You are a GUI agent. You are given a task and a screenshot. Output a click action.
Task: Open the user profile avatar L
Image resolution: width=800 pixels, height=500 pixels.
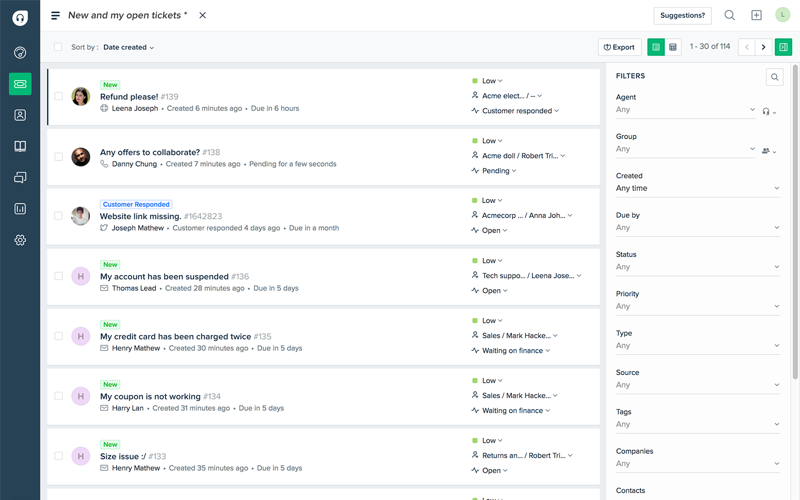pyautogui.click(x=782, y=15)
